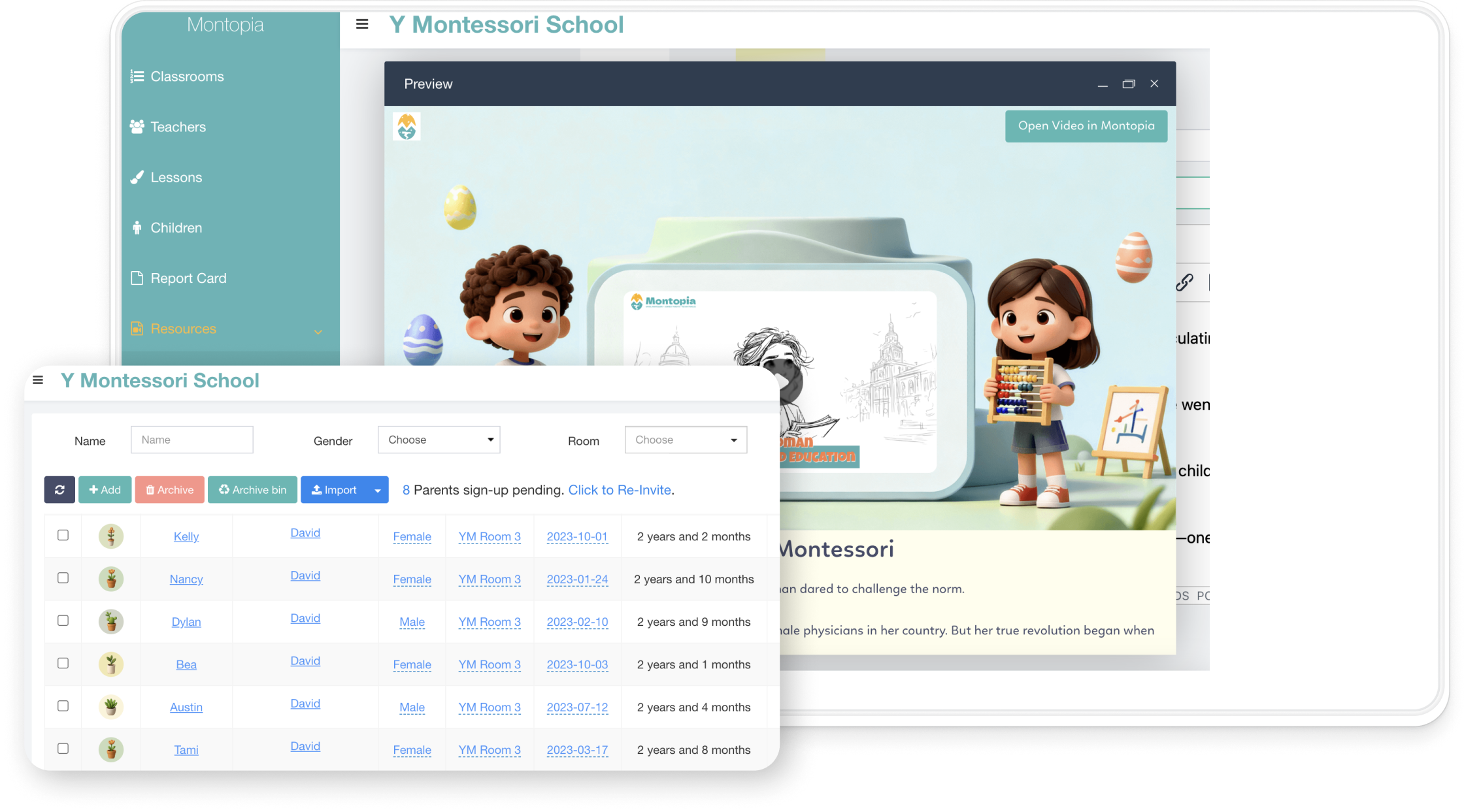Expand the Resources sidebar chevron
This screenshot has height=812, width=1464.
(318, 331)
